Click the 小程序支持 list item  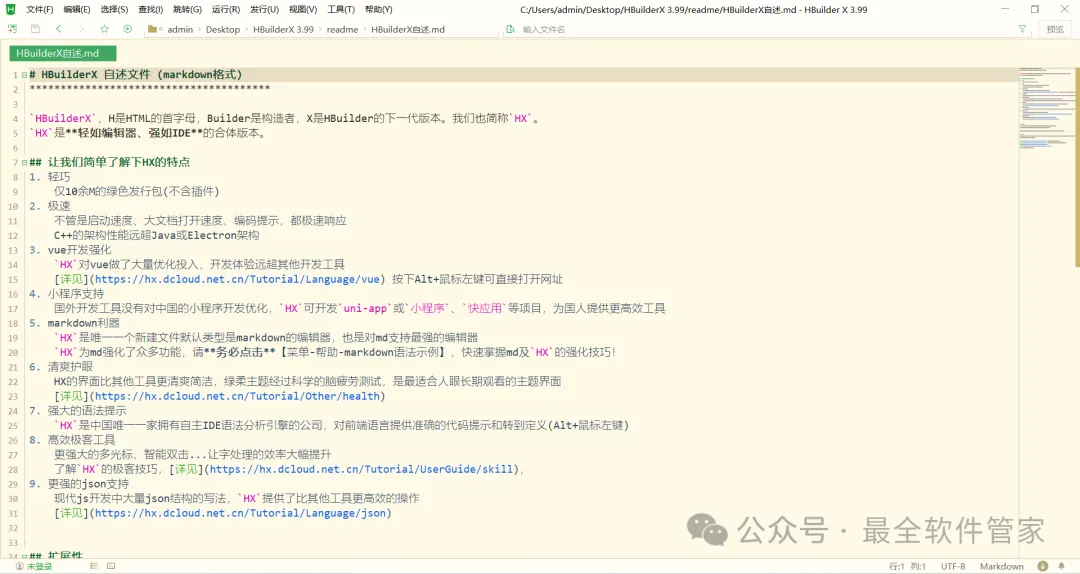[76, 294]
